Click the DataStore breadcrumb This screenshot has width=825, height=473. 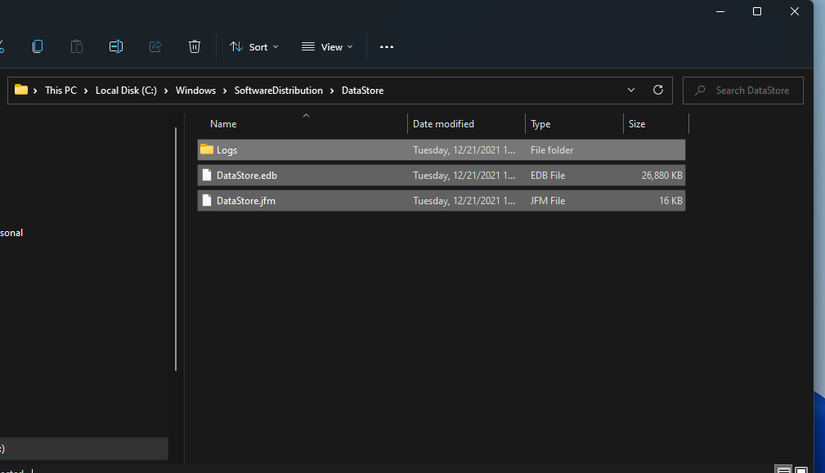click(363, 90)
